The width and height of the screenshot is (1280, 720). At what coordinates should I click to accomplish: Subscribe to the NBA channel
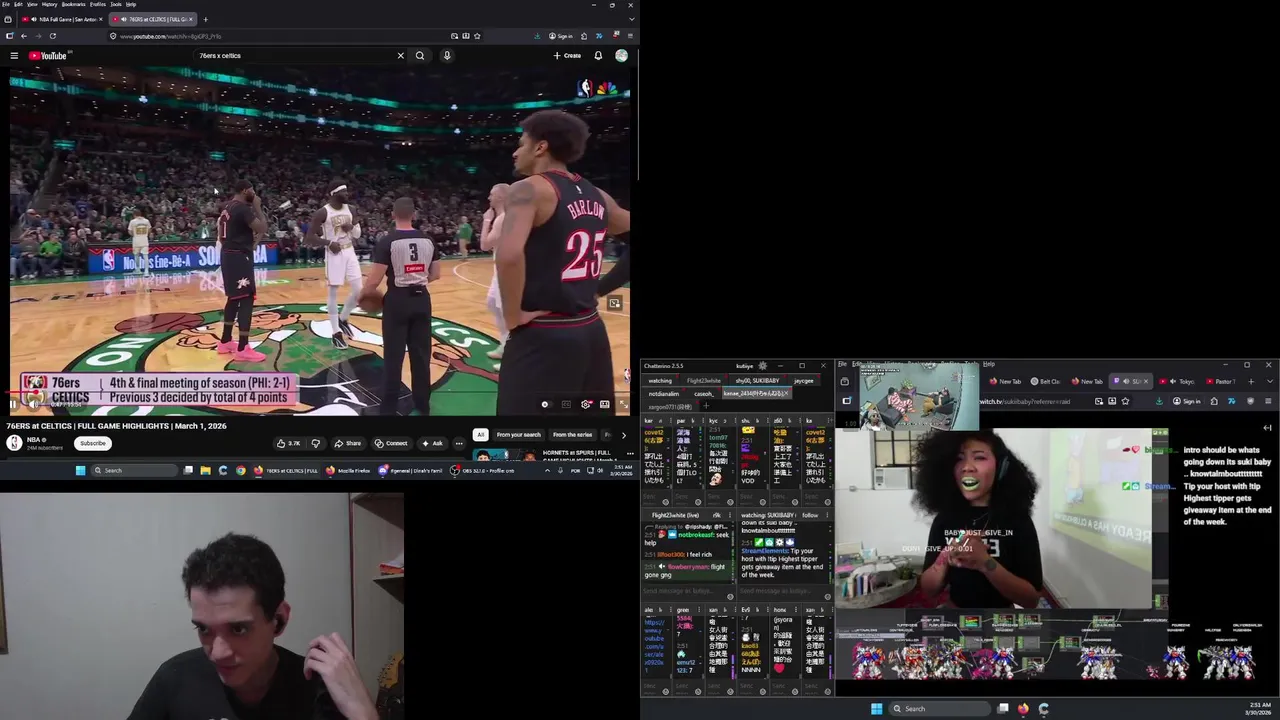tap(93, 443)
